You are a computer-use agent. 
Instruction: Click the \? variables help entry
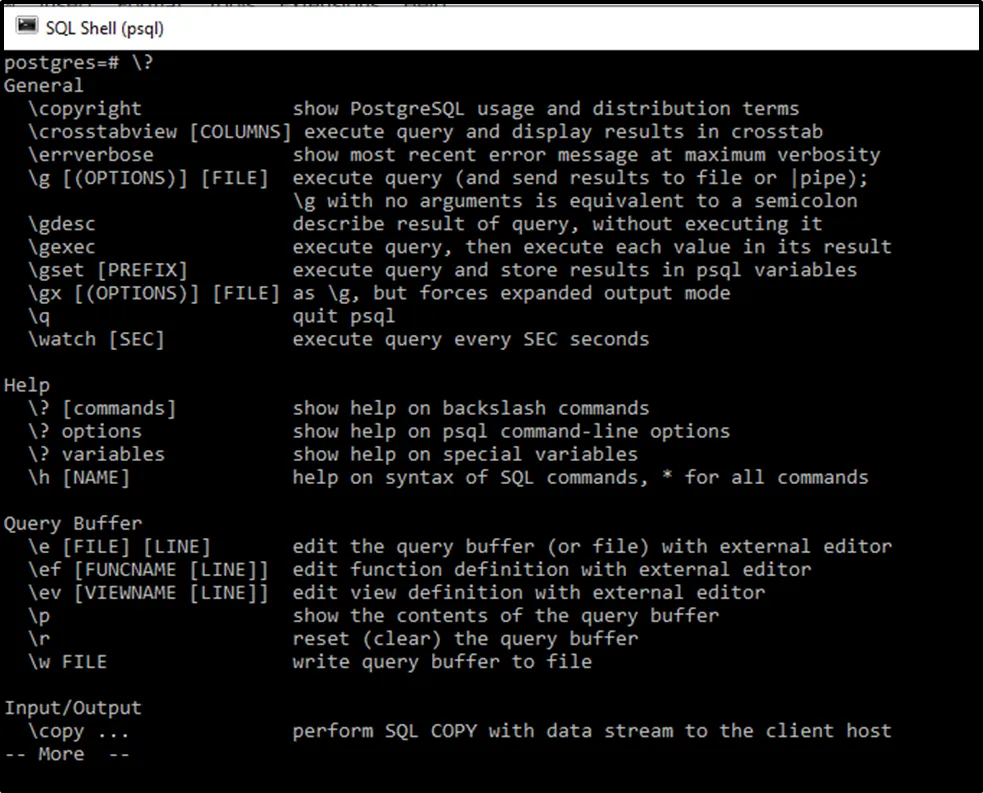pyautogui.click(x=96, y=454)
